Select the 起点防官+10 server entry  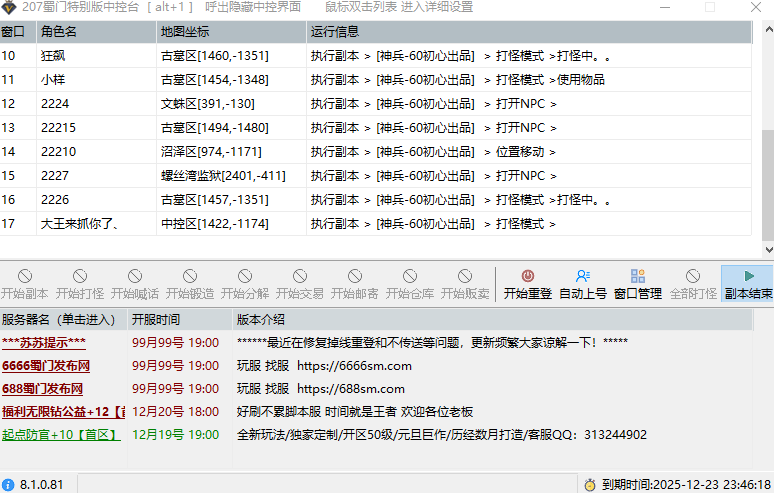[x=60, y=435]
